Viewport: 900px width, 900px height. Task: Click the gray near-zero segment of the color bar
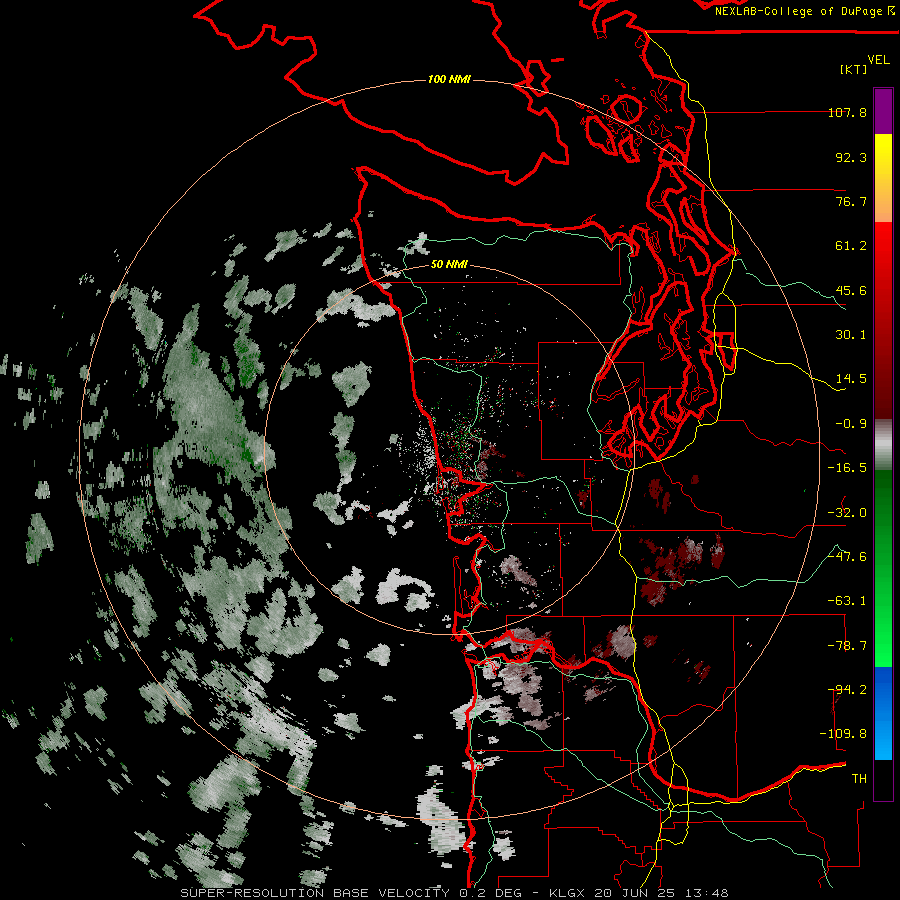[x=883, y=444]
